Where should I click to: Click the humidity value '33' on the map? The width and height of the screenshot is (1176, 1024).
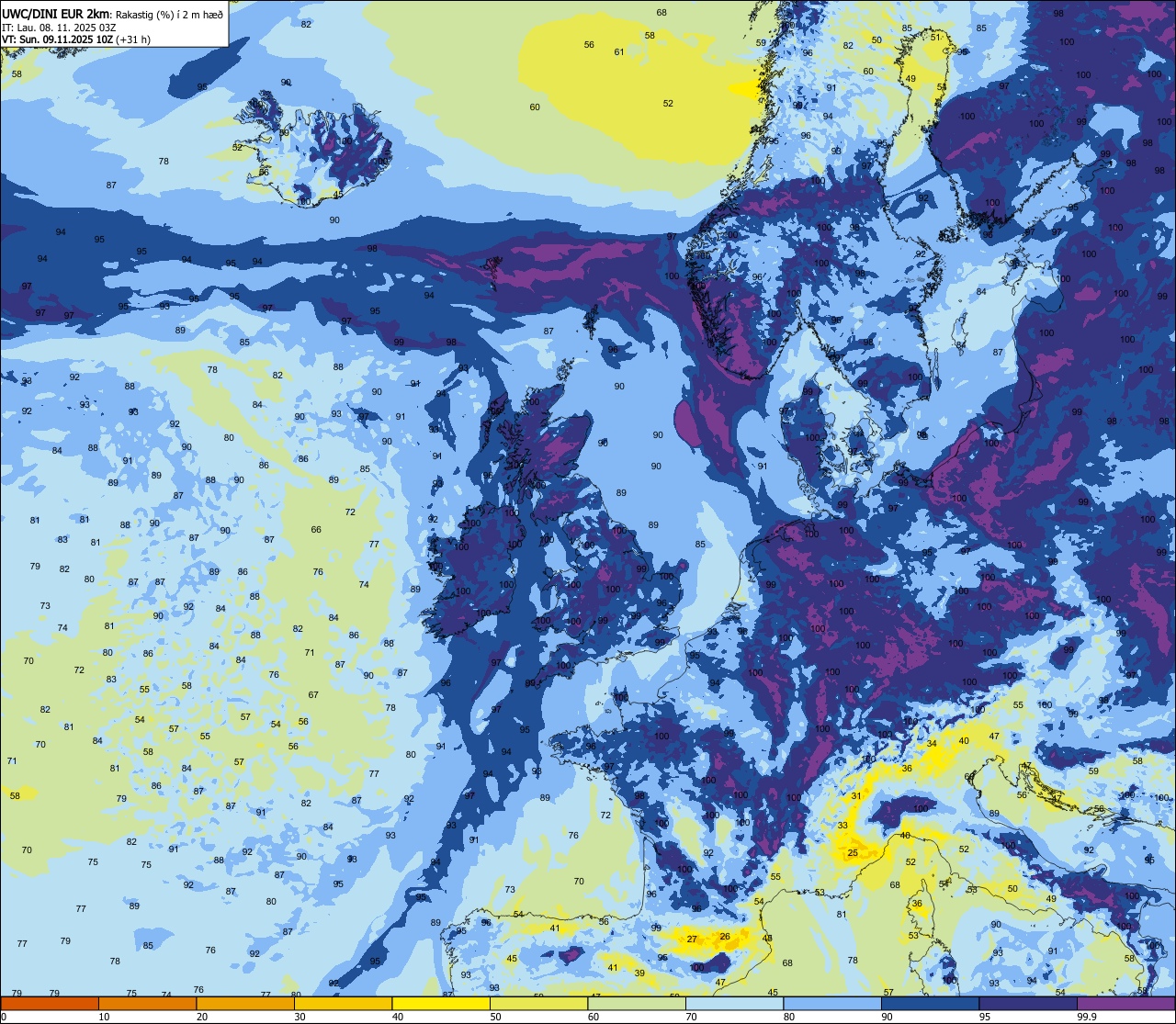[x=842, y=826]
